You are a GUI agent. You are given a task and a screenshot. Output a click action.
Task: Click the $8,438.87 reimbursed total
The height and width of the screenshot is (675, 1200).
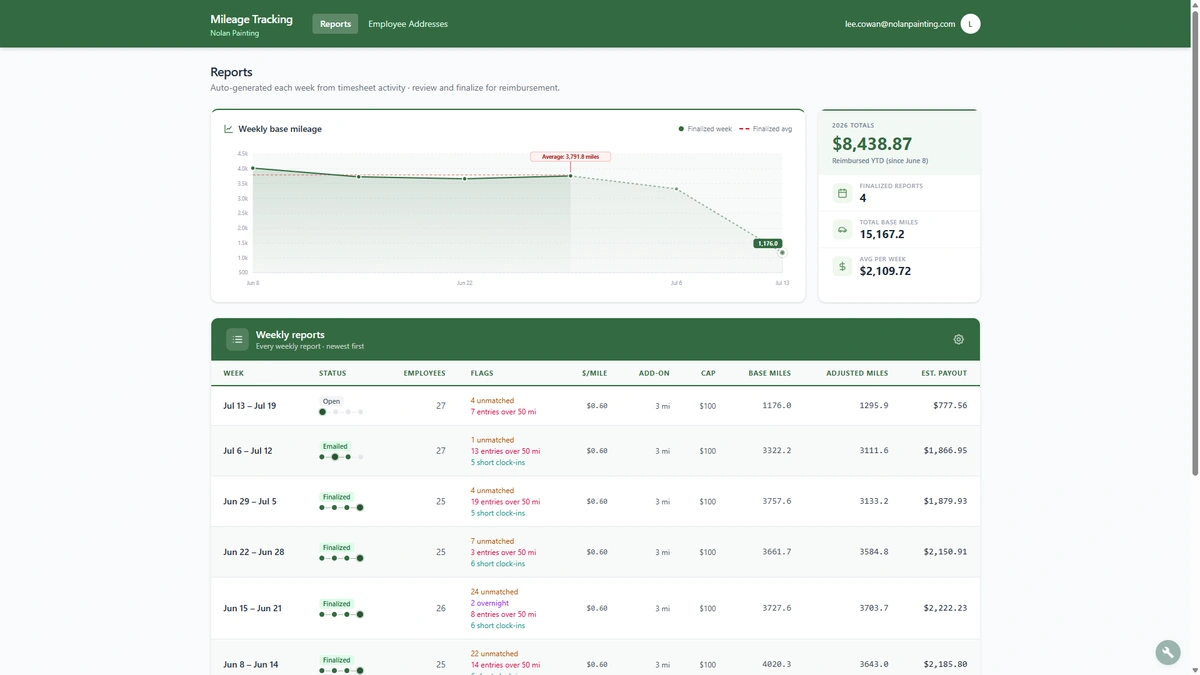[x=872, y=144]
